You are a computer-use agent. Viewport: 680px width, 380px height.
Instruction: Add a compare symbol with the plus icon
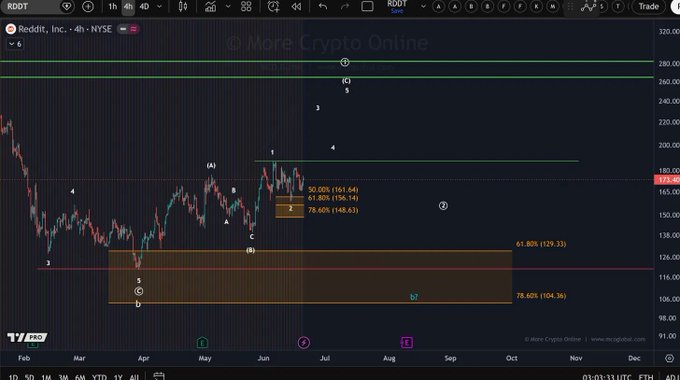(88, 7)
